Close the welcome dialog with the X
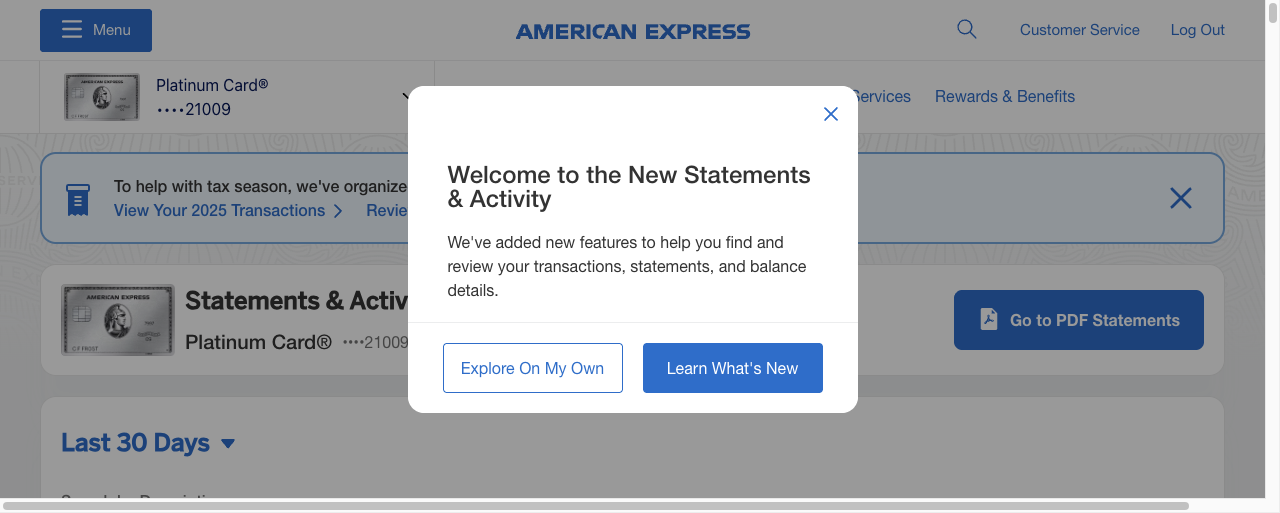 point(830,114)
